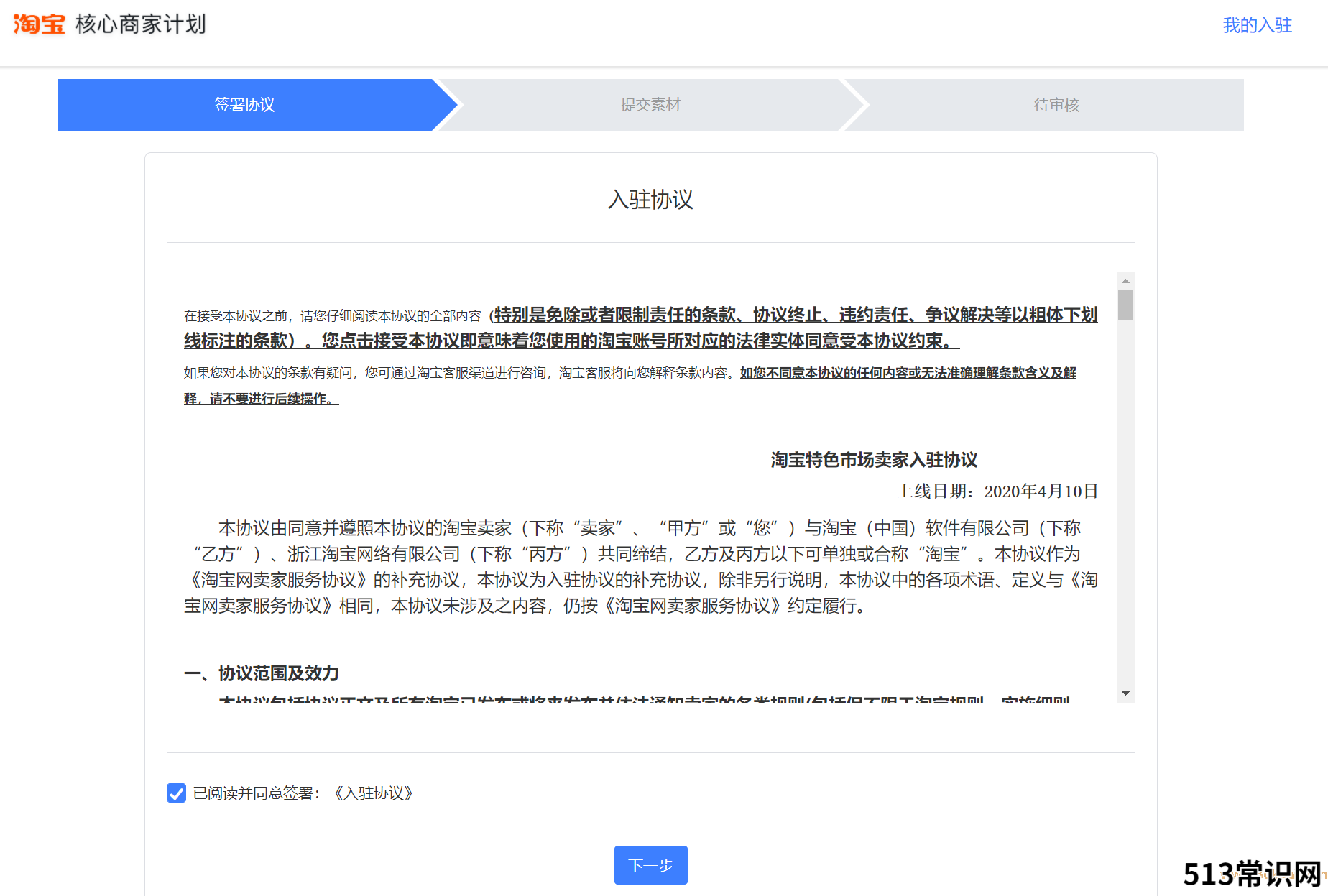
Task: Click the 一、协议范围及效力 section heading
Action: [x=262, y=673]
